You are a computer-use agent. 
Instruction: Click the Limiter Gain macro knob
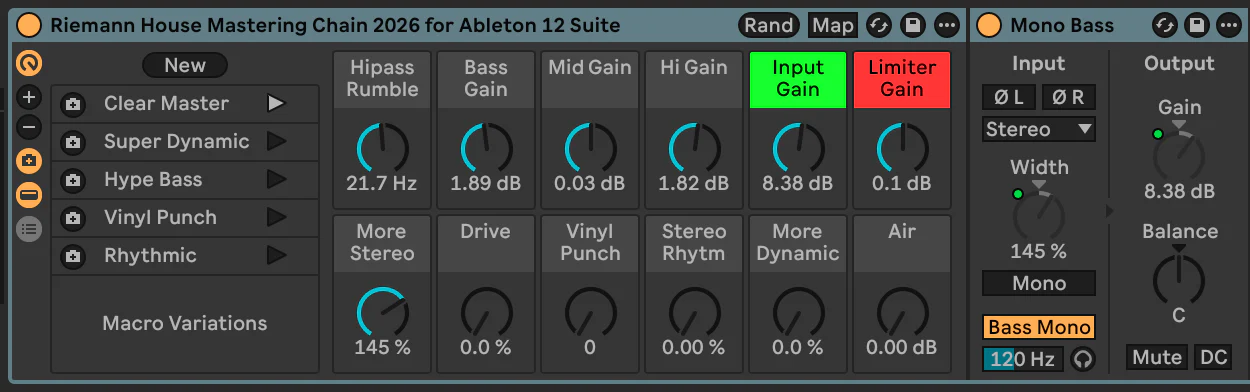[902, 148]
